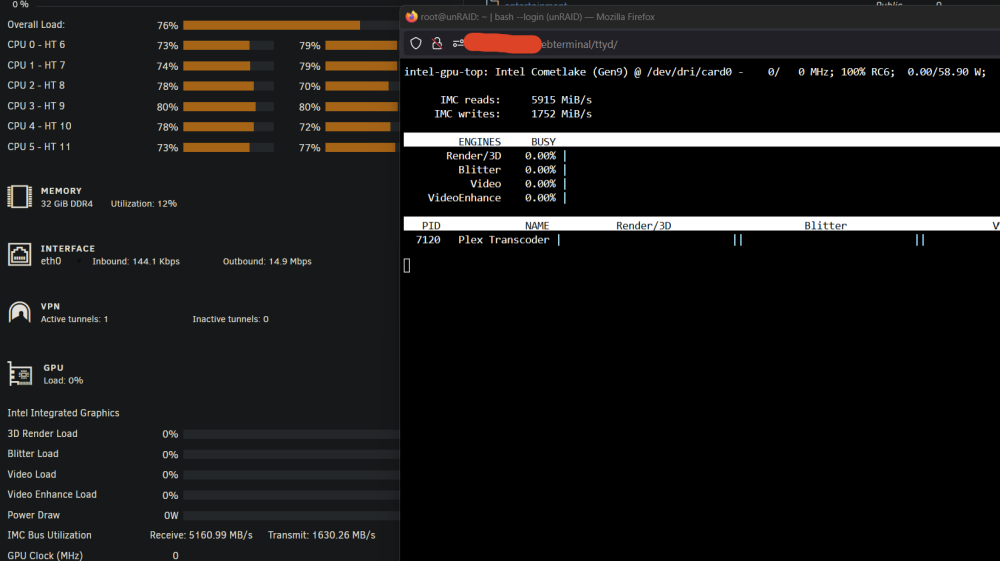Click the Power Draw bar

pos(291,516)
